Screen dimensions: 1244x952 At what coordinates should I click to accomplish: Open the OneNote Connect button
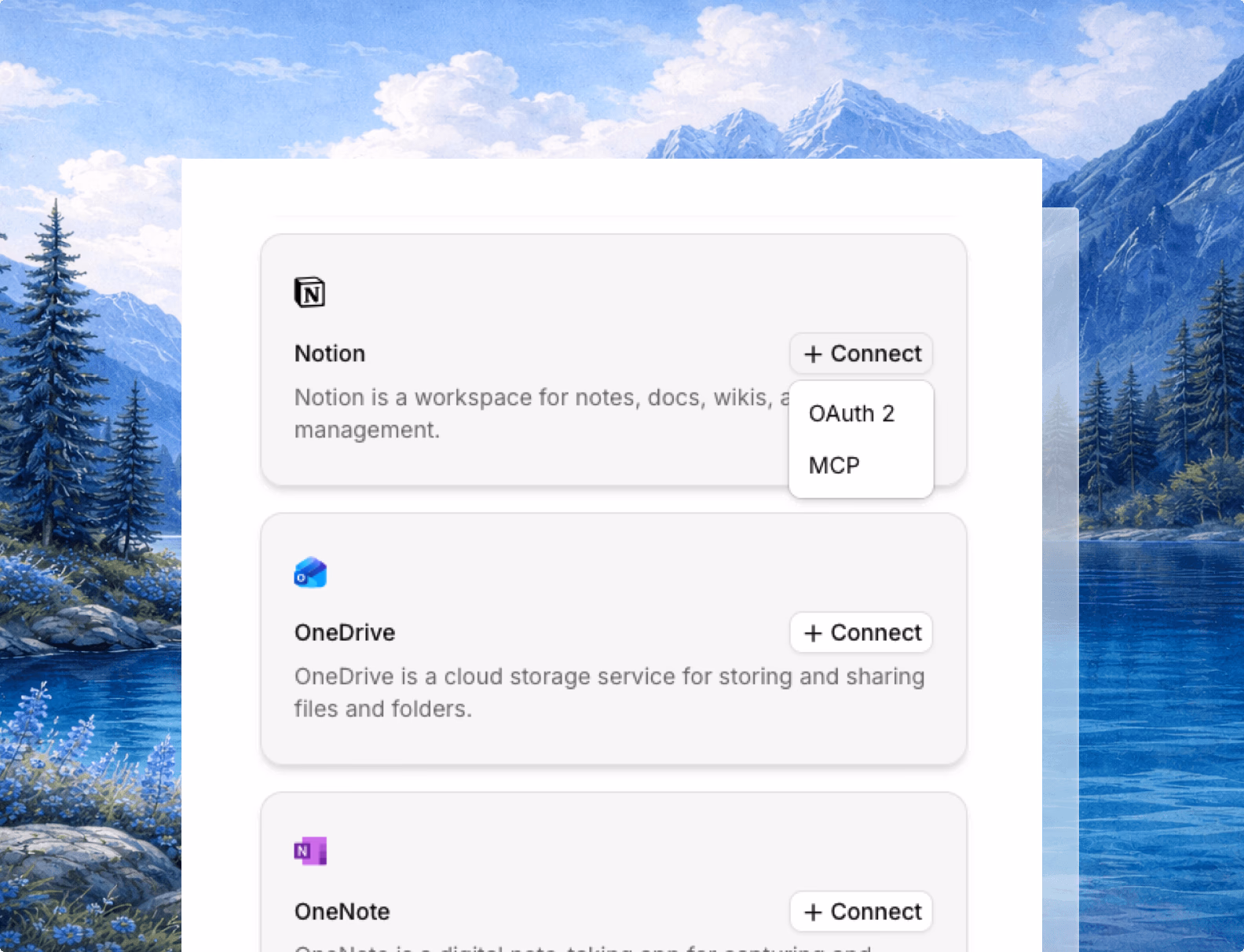pyautogui.click(x=861, y=911)
